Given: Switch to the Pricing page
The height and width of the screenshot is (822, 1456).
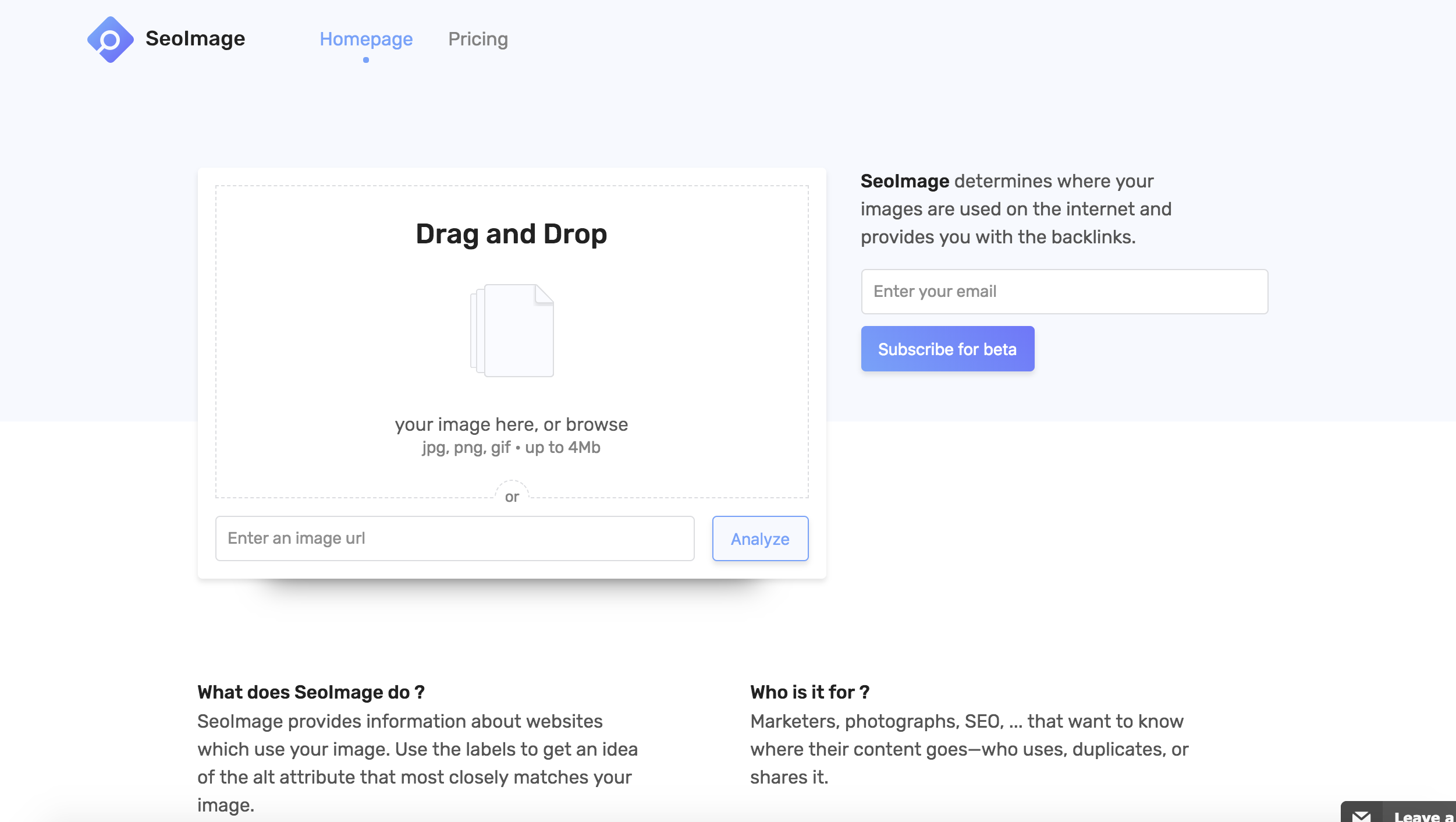Looking at the screenshot, I should 478,39.
